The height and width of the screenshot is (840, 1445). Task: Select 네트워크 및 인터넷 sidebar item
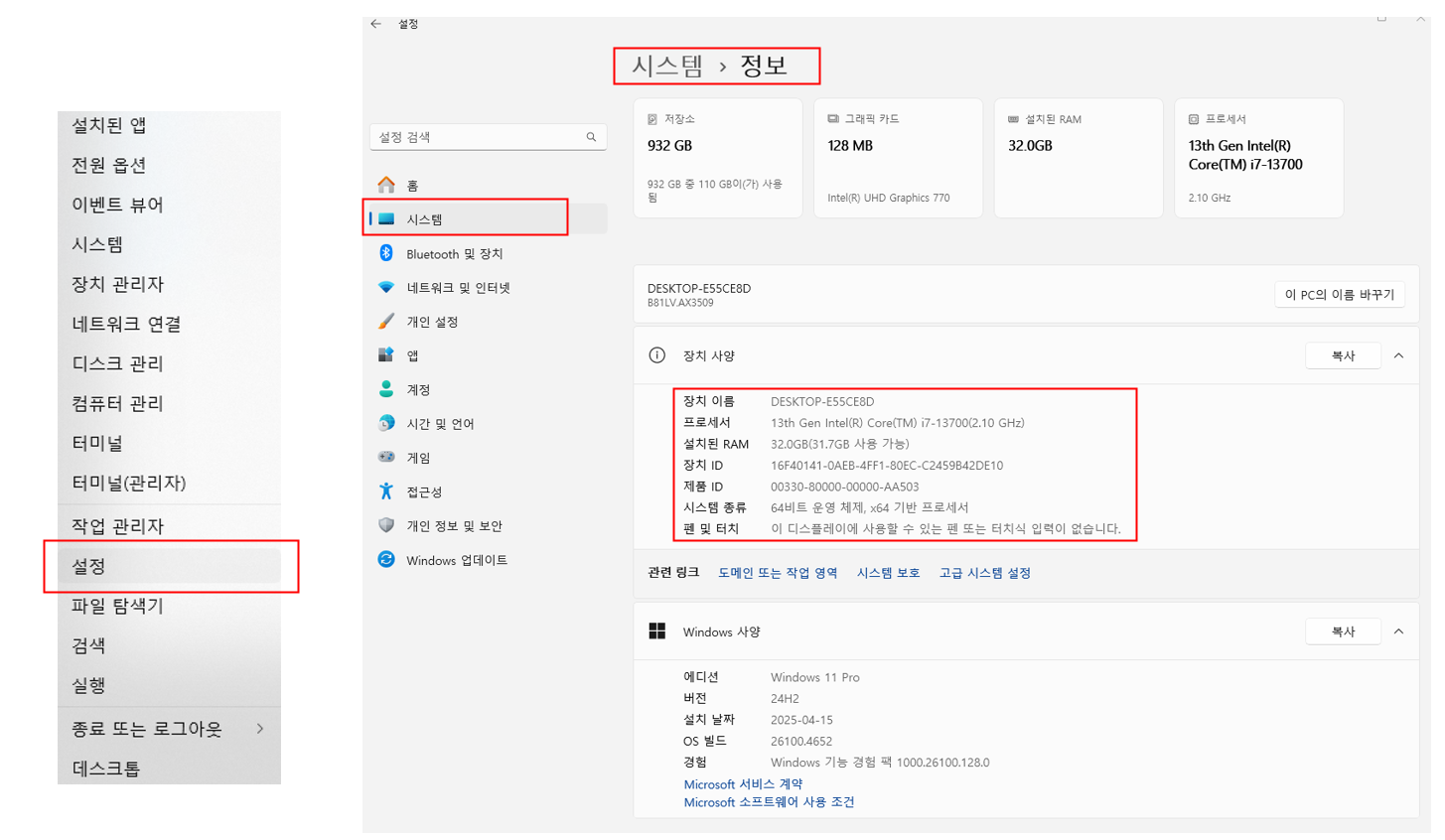tap(488, 287)
